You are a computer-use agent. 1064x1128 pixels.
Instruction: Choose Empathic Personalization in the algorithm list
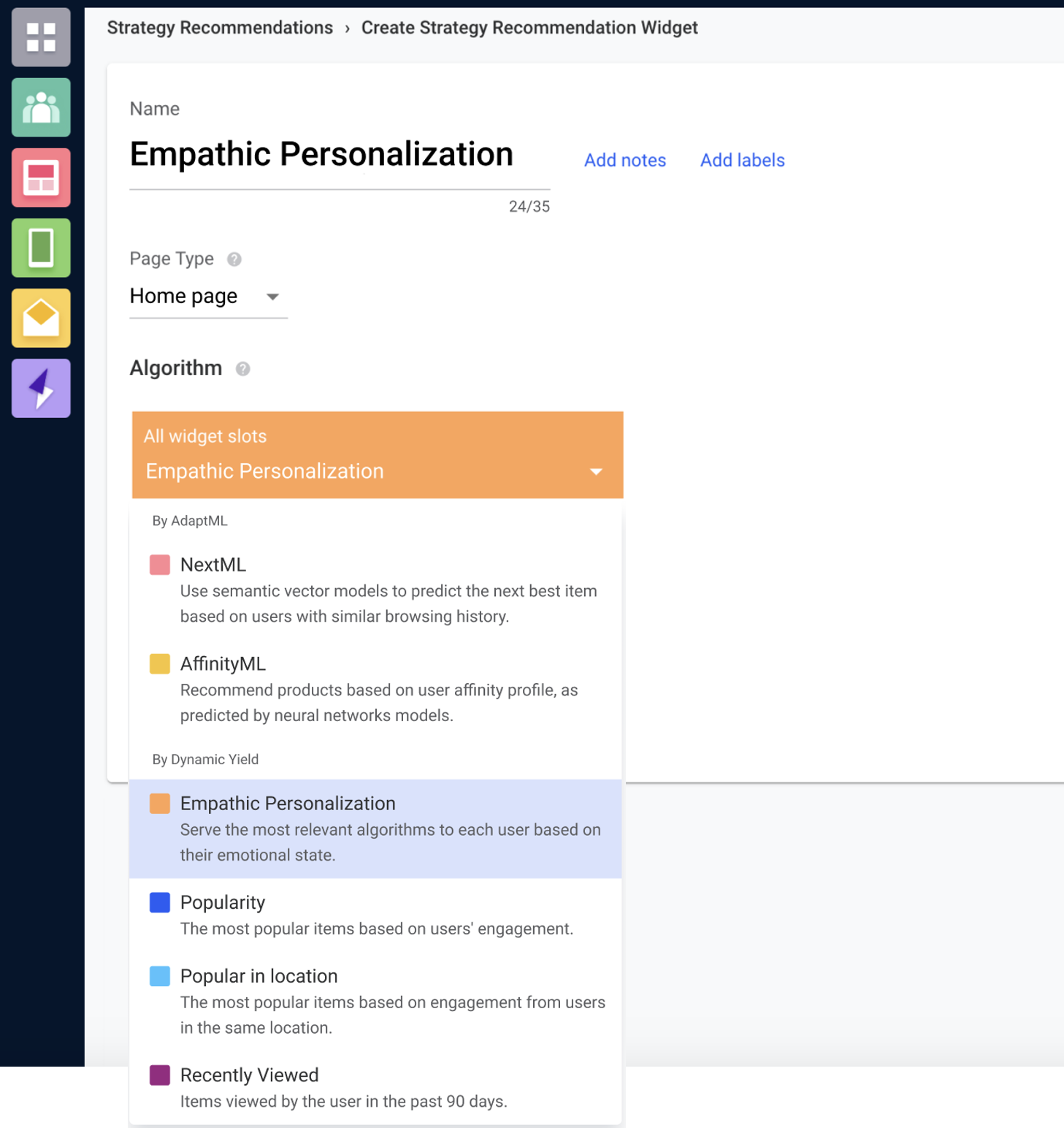click(375, 828)
